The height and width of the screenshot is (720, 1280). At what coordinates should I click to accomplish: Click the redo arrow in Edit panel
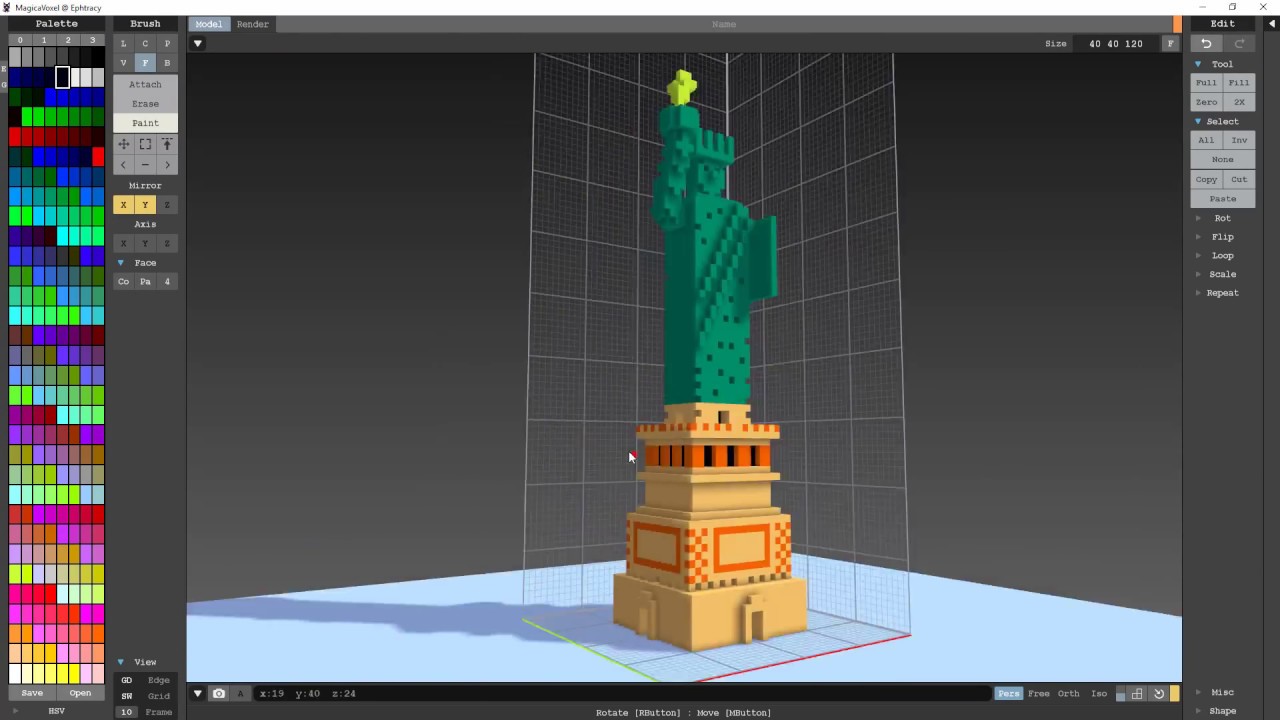tap(1239, 43)
